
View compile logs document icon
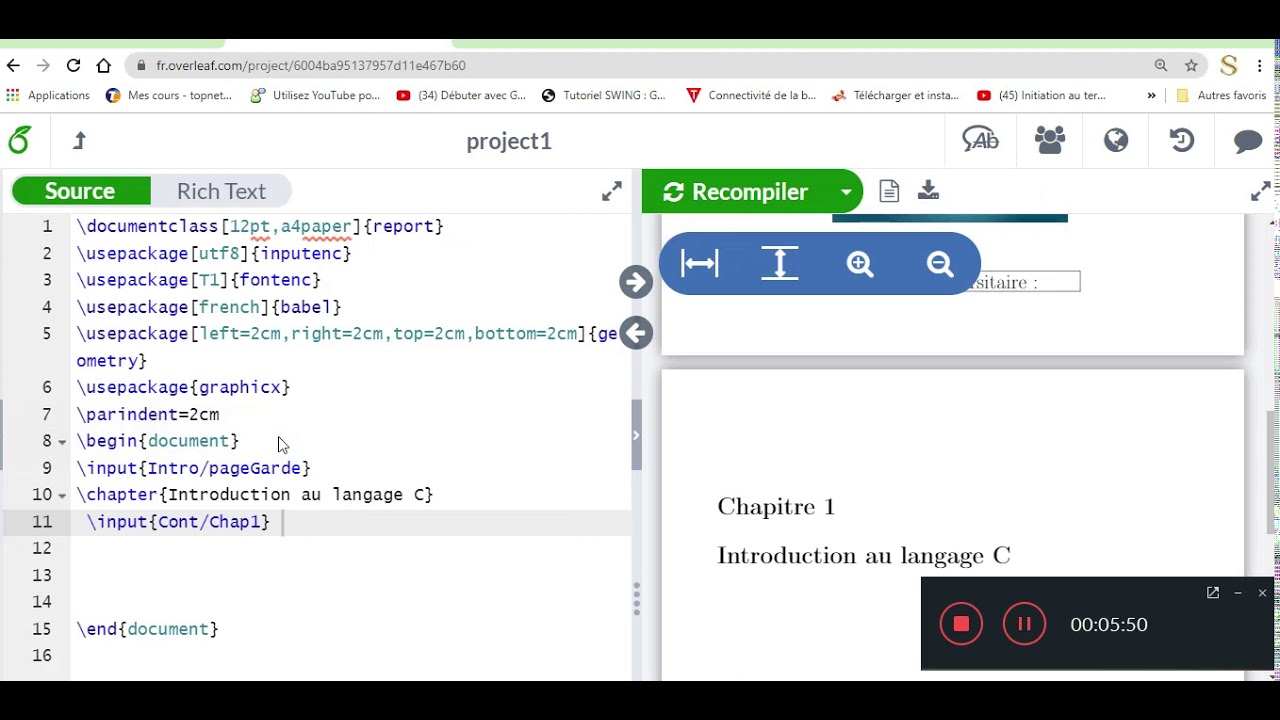click(889, 191)
